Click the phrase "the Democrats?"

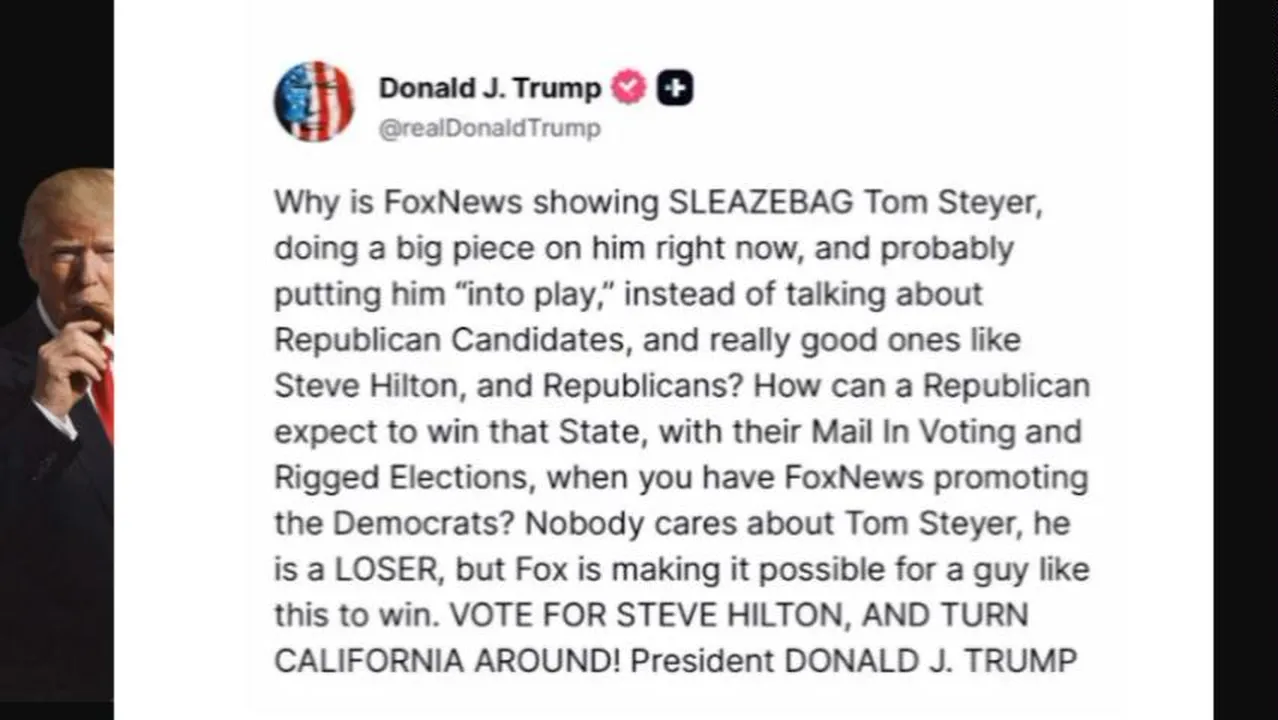(396, 524)
